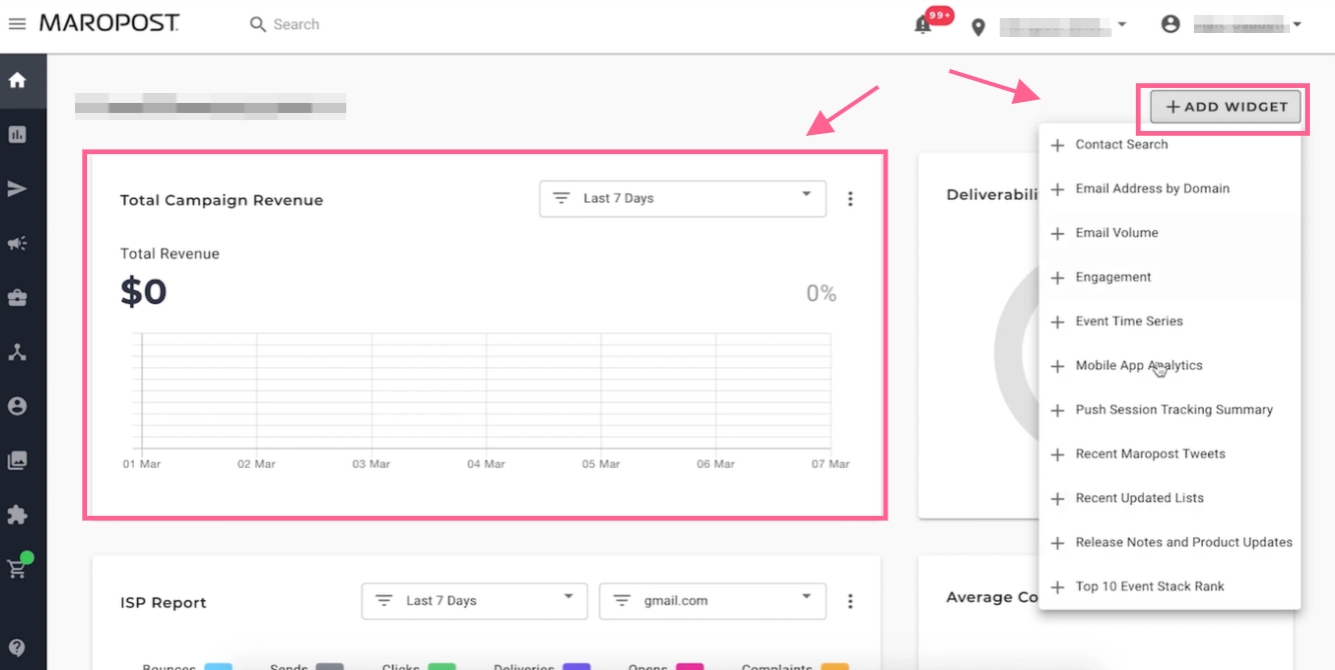This screenshot has height=670, width=1335.
Task: Click the paper plane send icon
Action: click(x=17, y=189)
